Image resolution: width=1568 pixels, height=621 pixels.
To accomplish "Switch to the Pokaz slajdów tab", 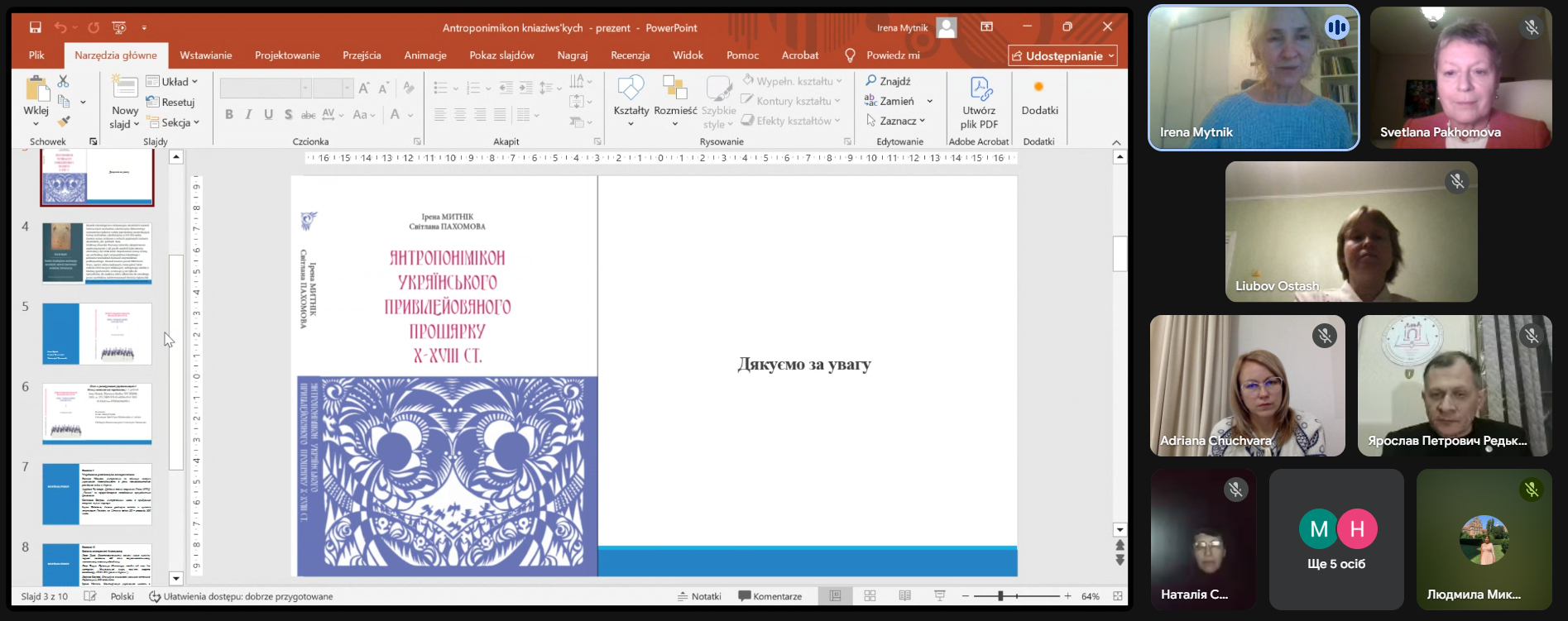I will point(501,55).
